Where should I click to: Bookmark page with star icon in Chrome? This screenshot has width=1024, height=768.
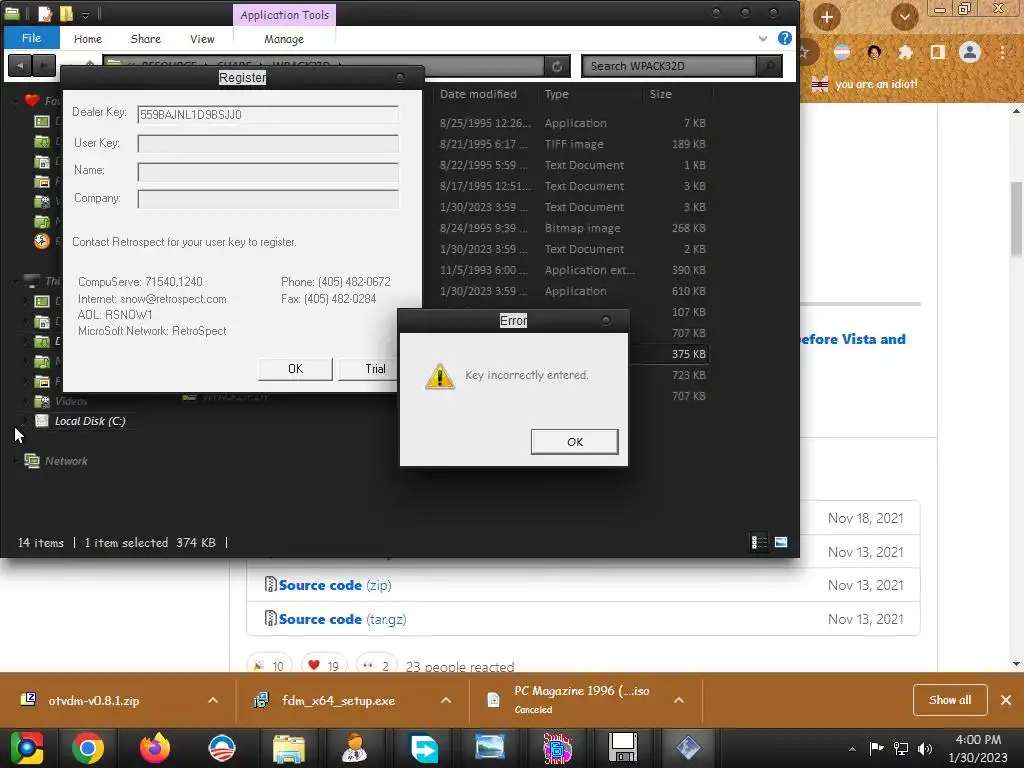pos(806,52)
